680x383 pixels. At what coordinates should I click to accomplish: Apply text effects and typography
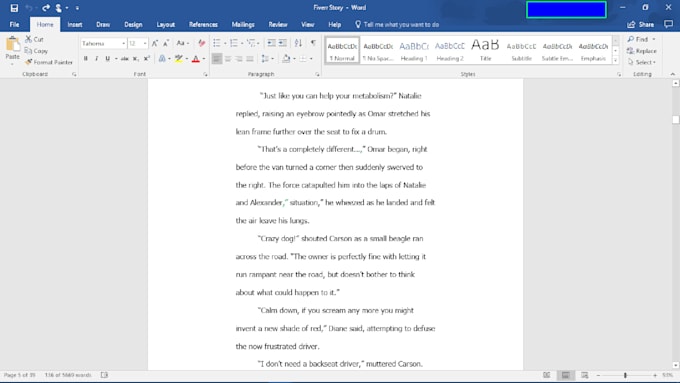[x=162, y=59]
